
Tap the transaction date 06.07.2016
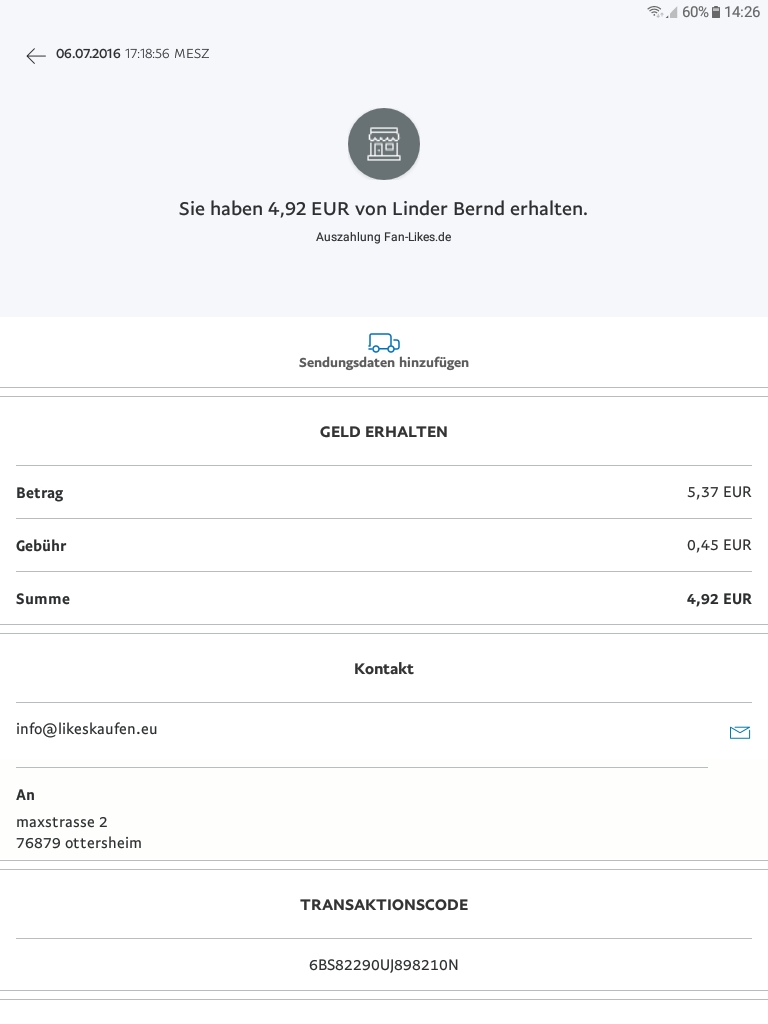click(x=88, y=54)
